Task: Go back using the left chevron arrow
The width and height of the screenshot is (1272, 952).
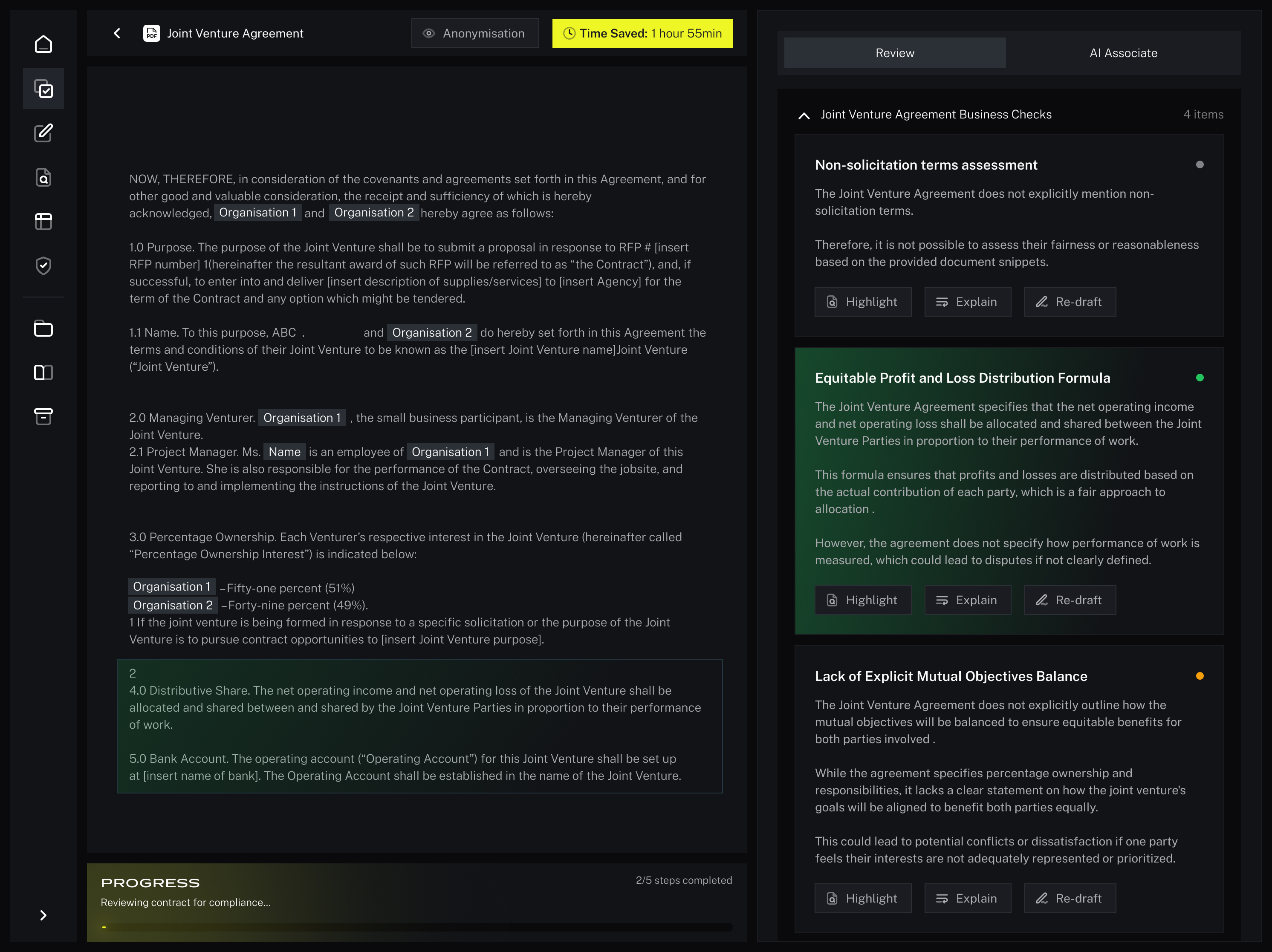Action: (x=117, y=33)
